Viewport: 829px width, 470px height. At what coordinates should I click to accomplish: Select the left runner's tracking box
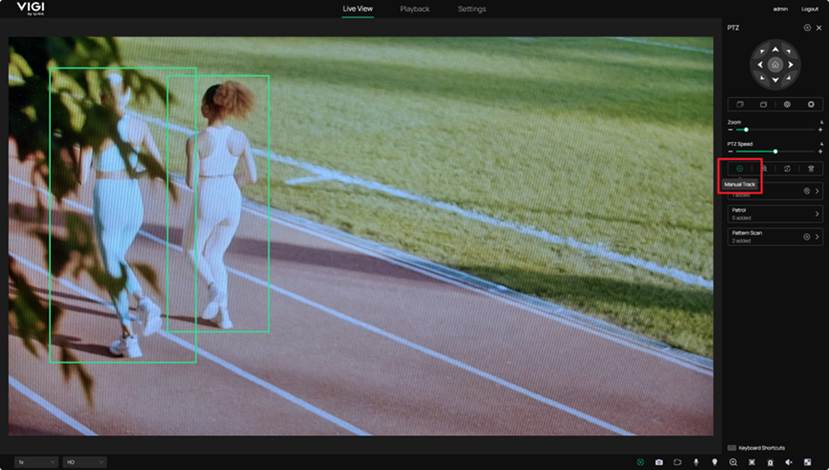pos(123,215)
